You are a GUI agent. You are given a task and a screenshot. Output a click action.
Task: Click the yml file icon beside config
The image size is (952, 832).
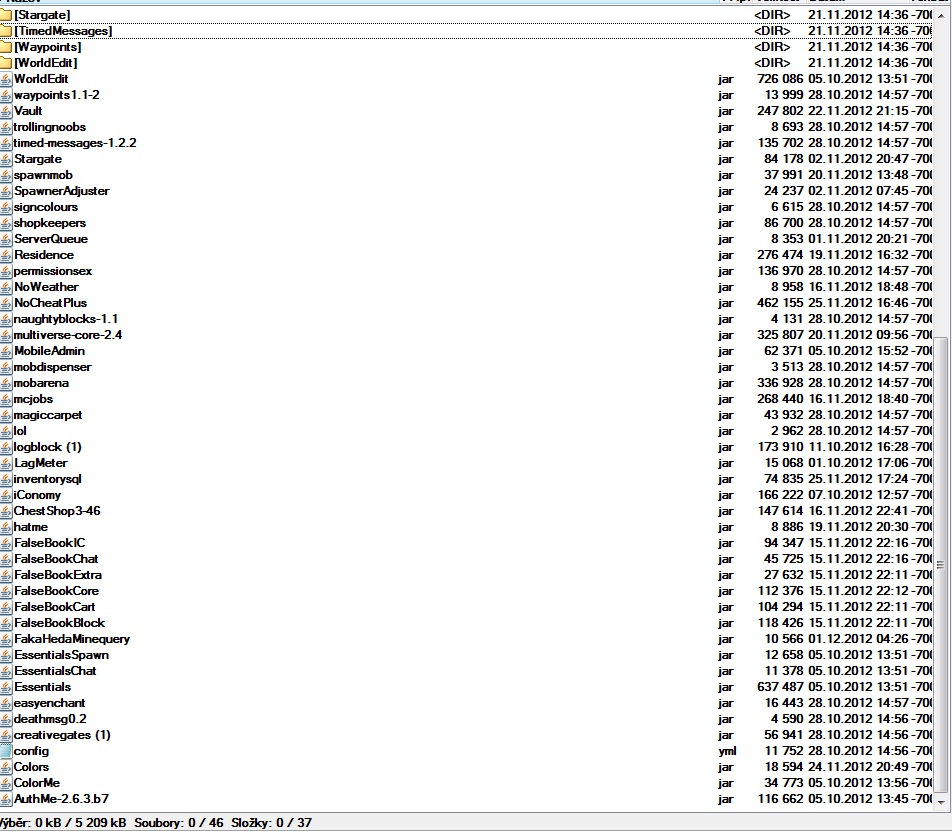tap(5, 751)
